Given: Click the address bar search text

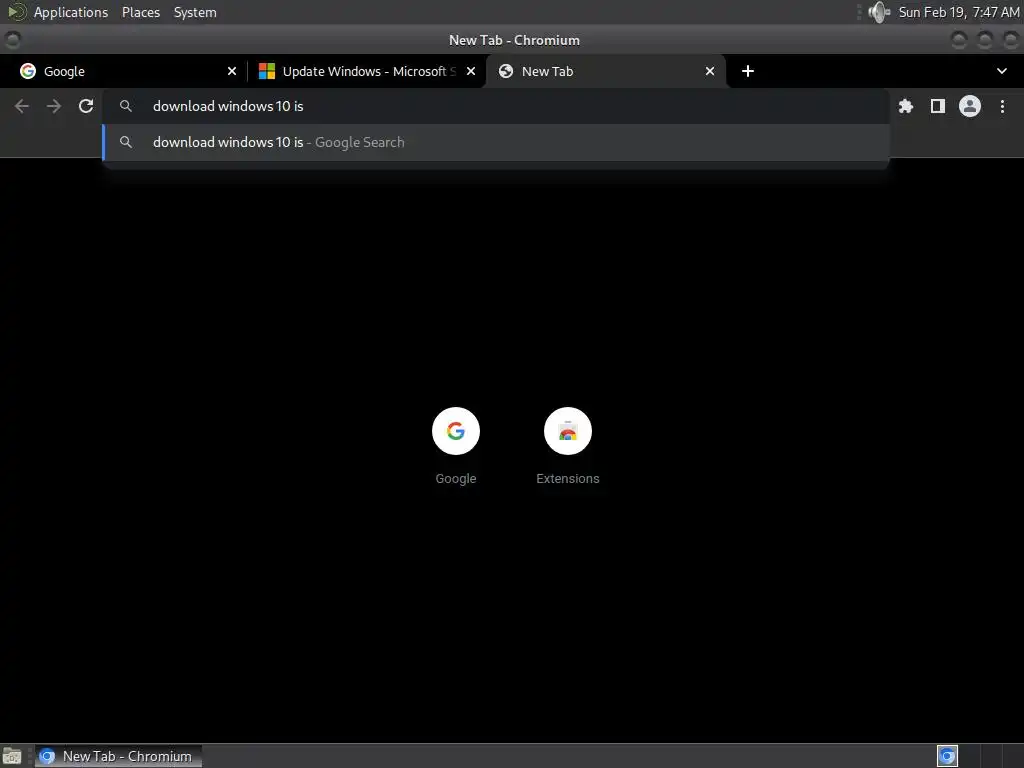Looking at the screenshot, I should [x=228, y=106].
